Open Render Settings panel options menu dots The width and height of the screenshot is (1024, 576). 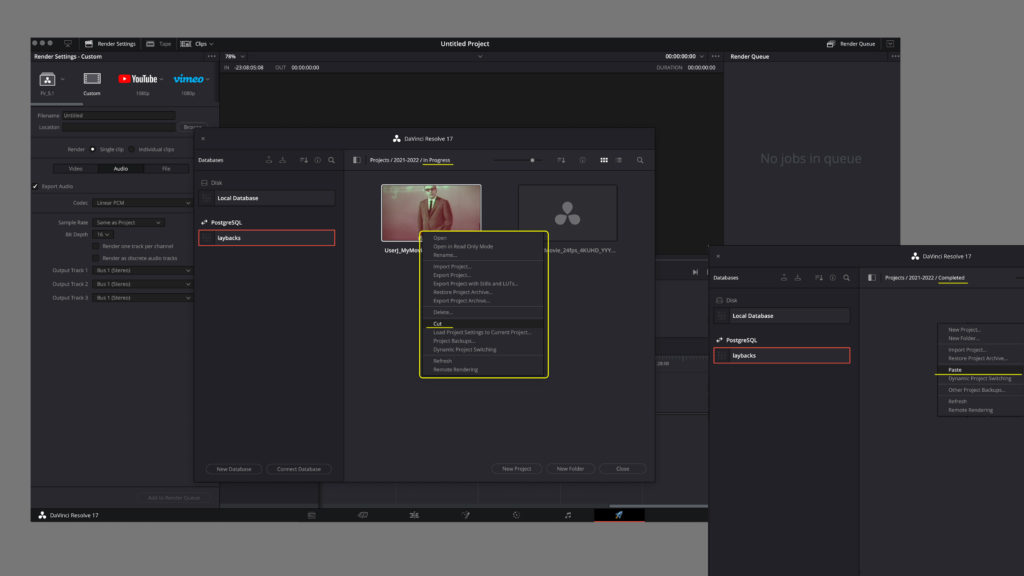212,57
